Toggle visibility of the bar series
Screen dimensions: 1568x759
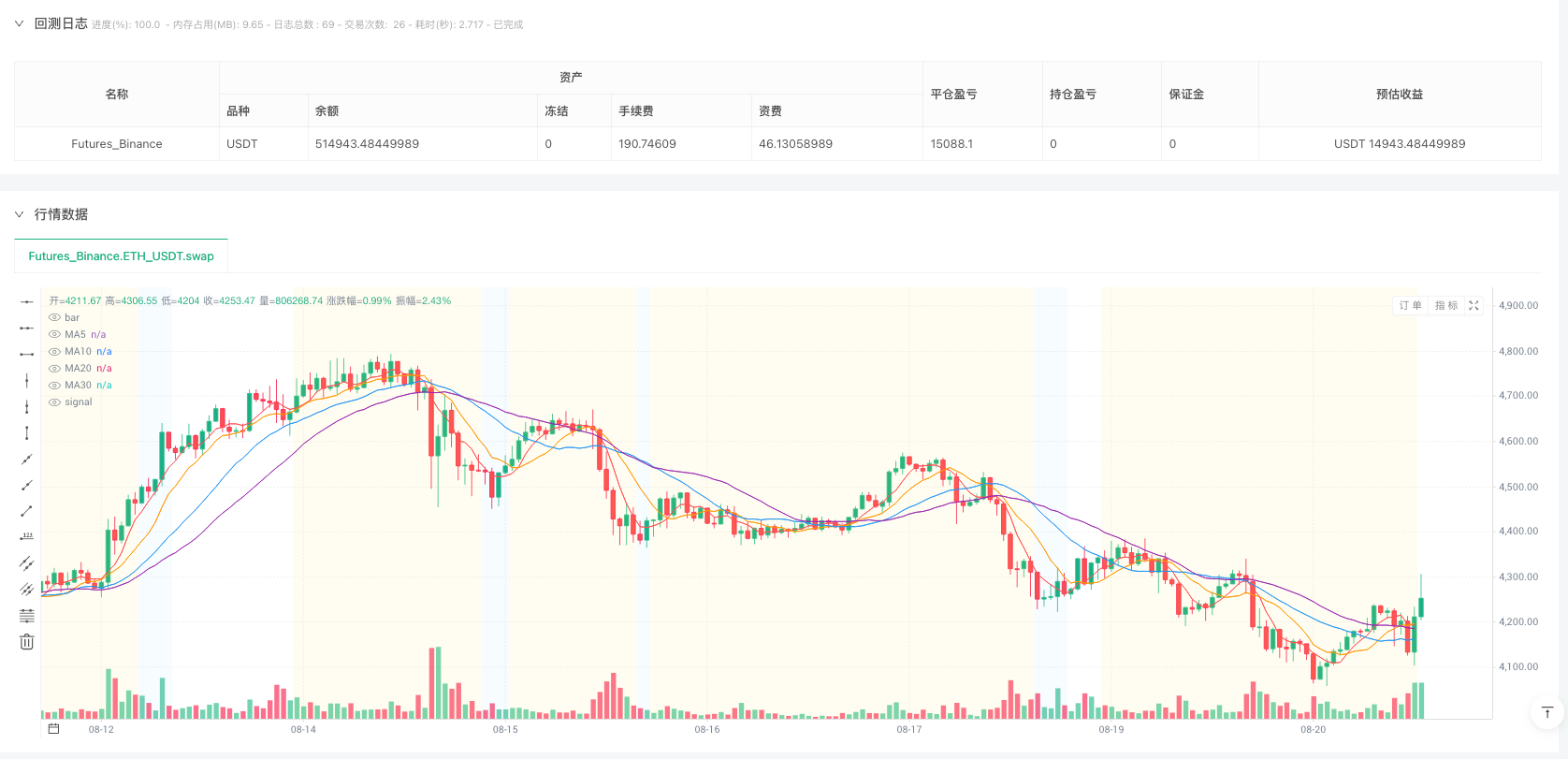pos(54,317)
